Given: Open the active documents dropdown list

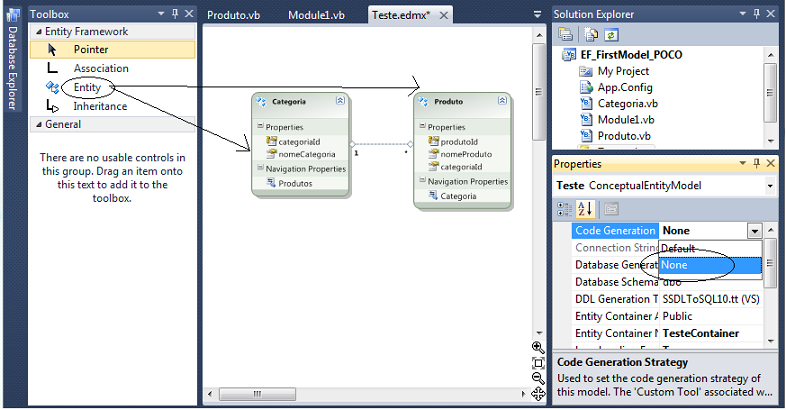Looking at the screenshot, I should tap(537, 15).
